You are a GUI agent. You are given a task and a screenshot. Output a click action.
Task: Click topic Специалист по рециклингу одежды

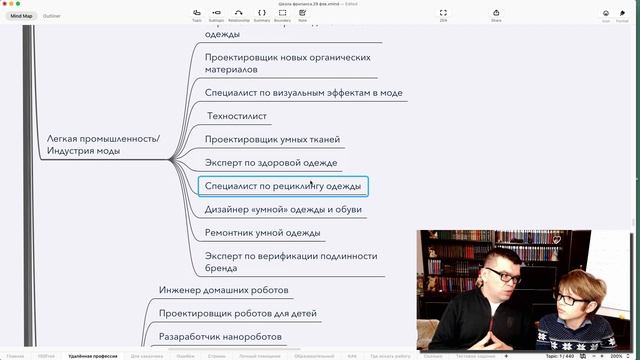click(x=283, y=186)
